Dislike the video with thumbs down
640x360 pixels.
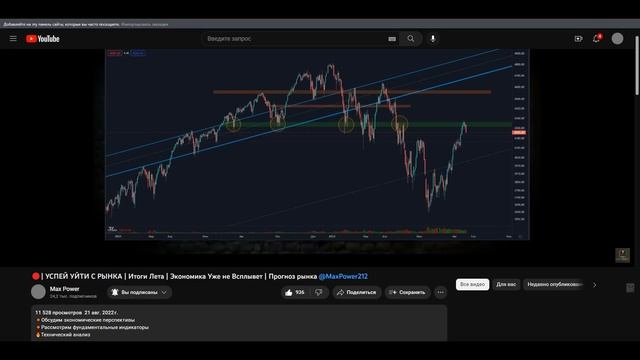point(319,292)
